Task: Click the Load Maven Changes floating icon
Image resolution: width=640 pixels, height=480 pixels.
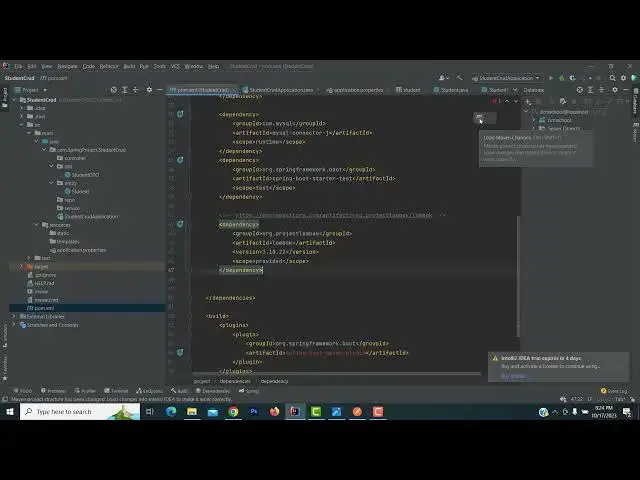Action: tap(479, 118)
